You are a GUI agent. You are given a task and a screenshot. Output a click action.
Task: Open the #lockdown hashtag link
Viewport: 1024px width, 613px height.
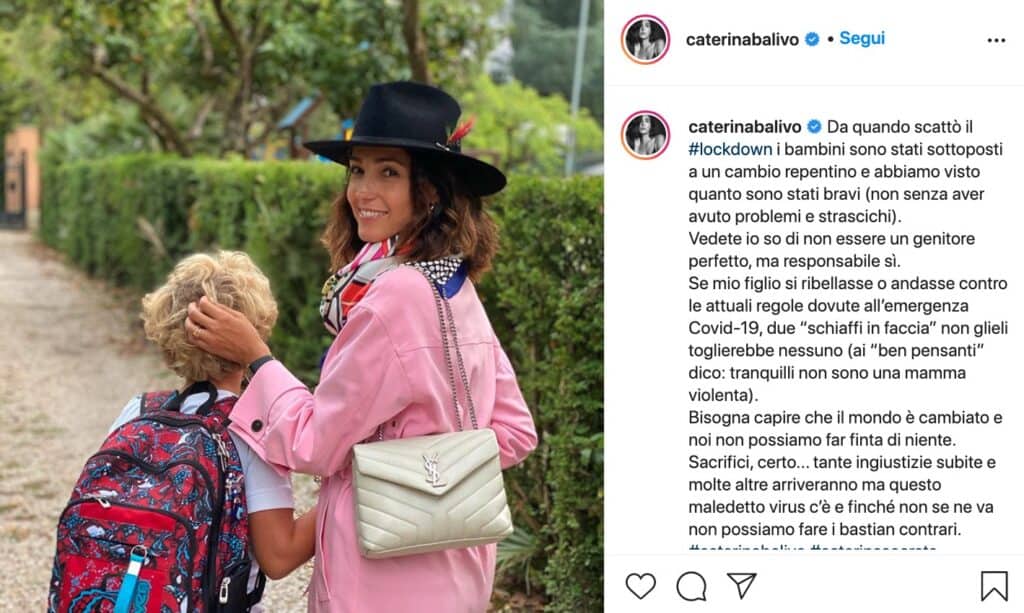pyautogui.click(x=730, y=149)
